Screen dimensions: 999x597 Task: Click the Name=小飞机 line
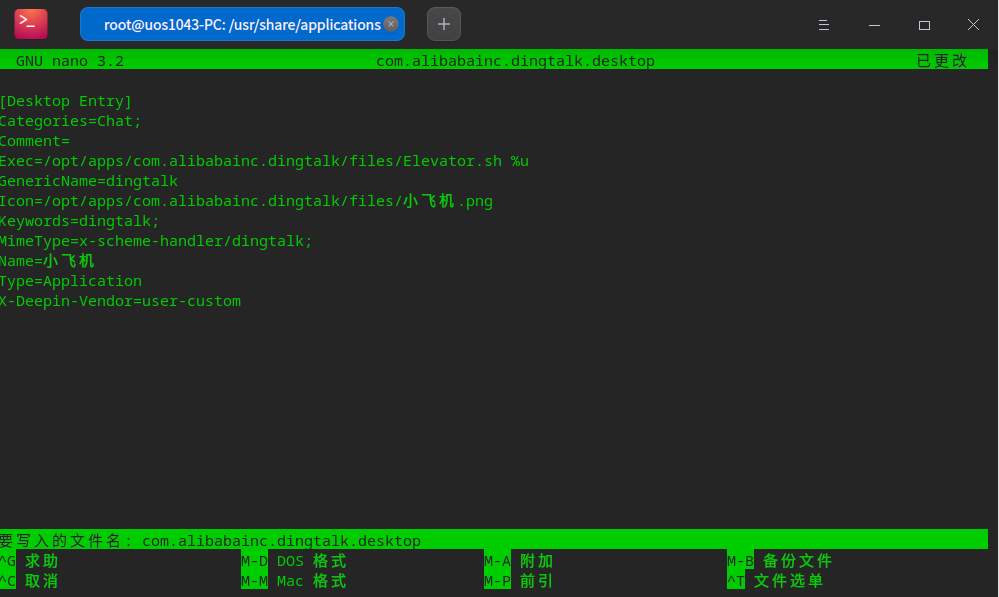click(x=47, y=261)
